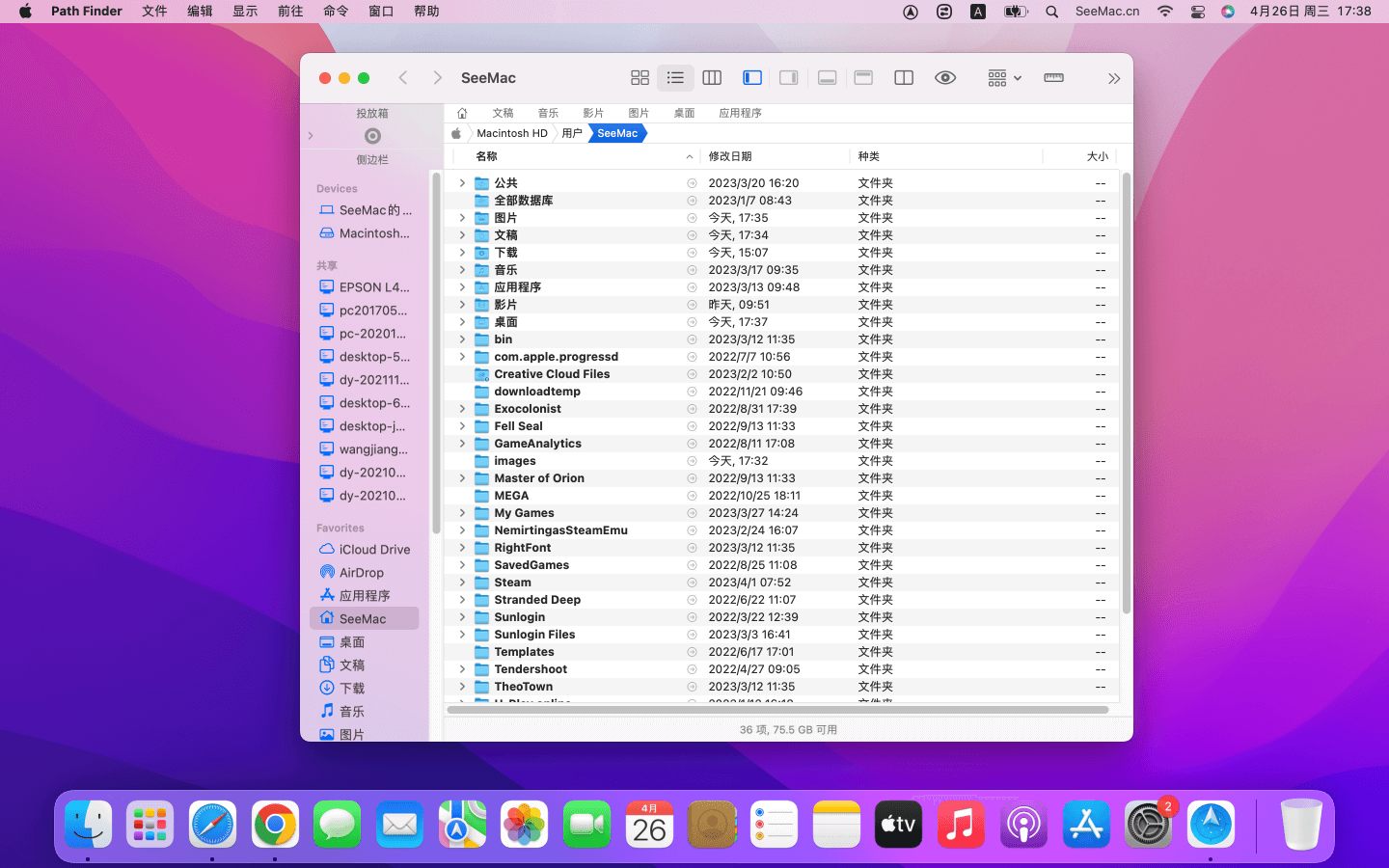Select wangjiang... shared computer
The height and width of the screenshot is (868, 1389).
point(365,449)
